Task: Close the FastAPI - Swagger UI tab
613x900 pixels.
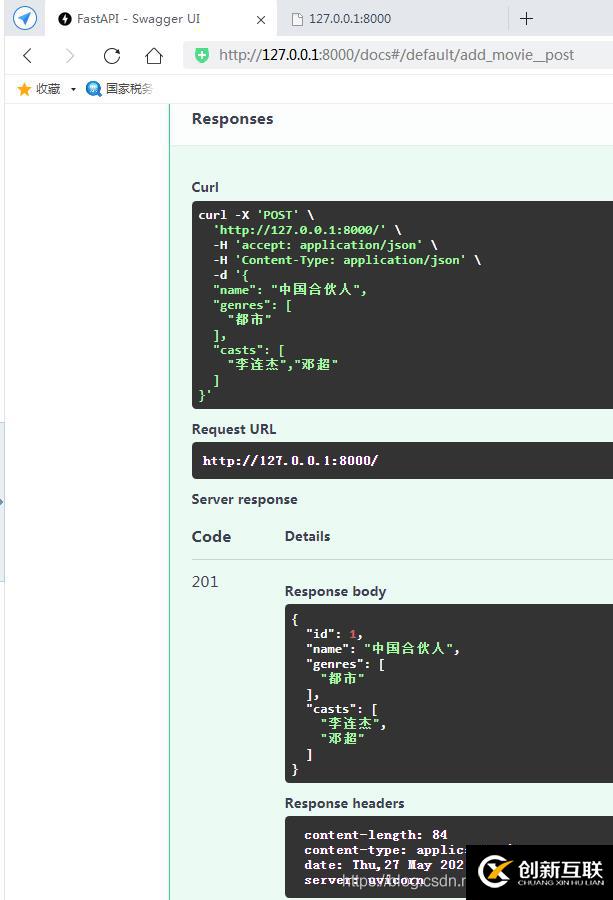Action: click(x=261, y=20)
